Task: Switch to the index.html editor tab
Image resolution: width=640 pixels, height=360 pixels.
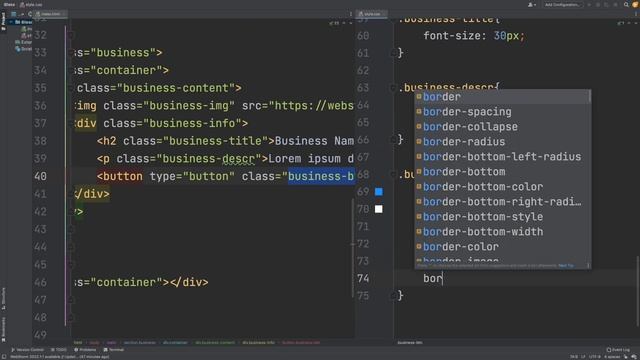Action: click(x=50, y=14)
